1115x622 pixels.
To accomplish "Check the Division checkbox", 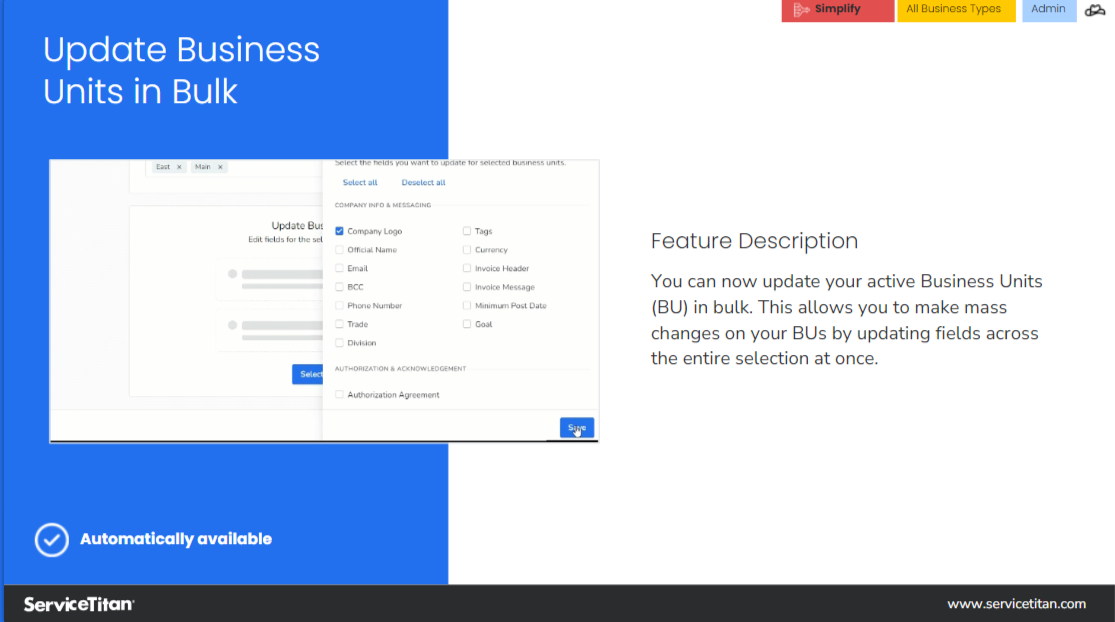I will coord(339,342).
